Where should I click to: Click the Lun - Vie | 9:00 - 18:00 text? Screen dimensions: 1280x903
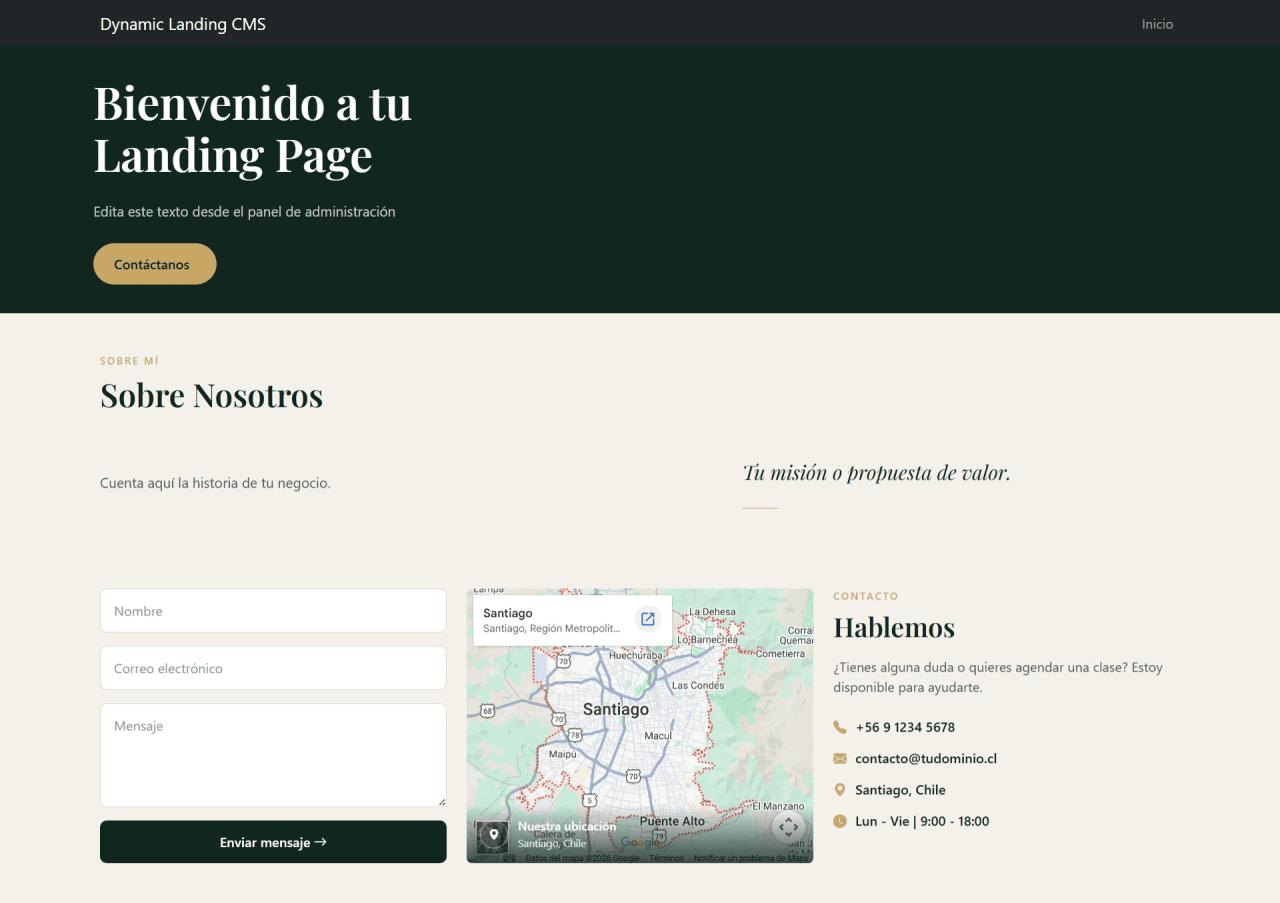coord(922,821)
